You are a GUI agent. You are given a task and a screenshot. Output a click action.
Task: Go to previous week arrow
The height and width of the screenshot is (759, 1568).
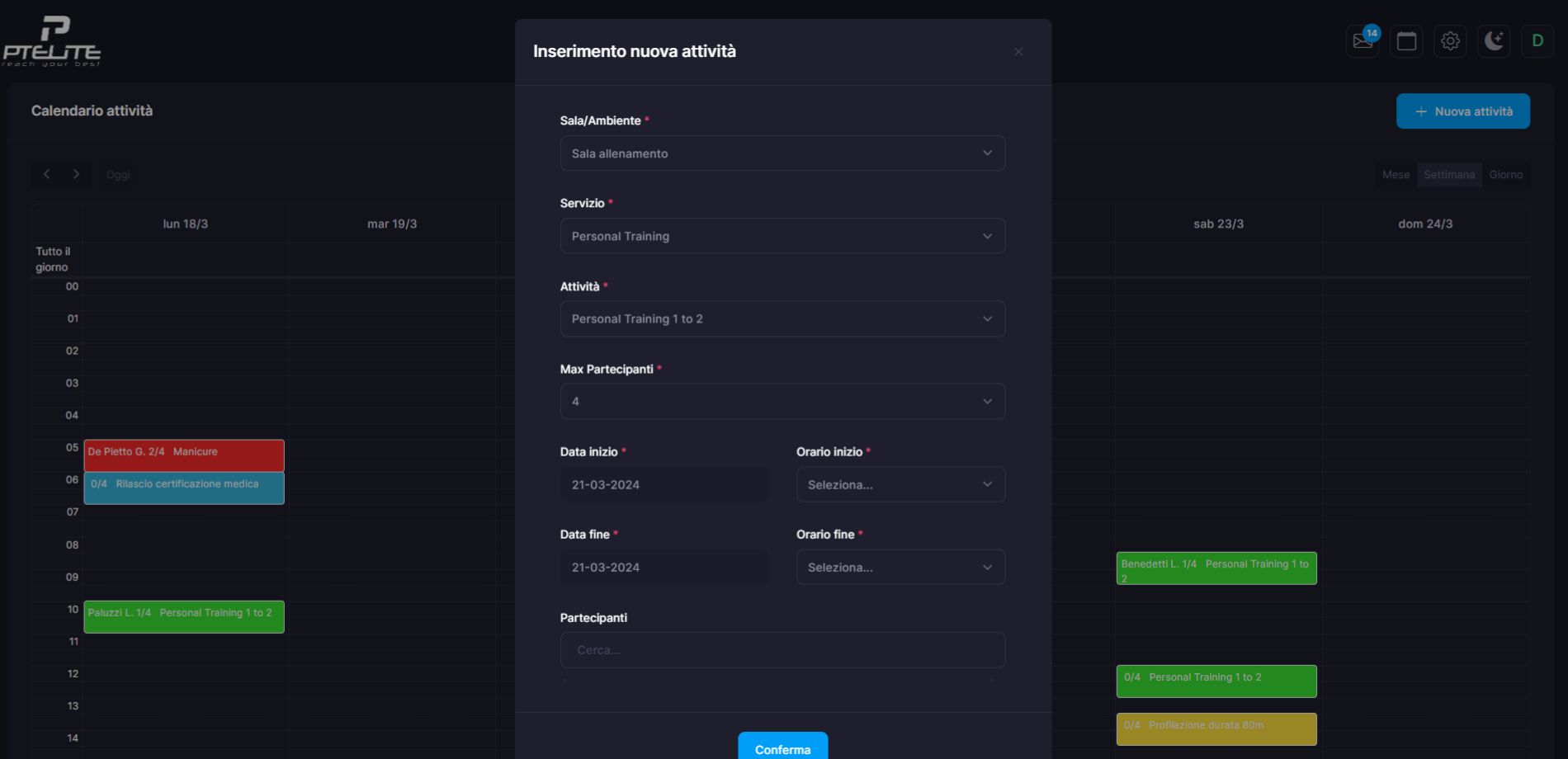47,174
